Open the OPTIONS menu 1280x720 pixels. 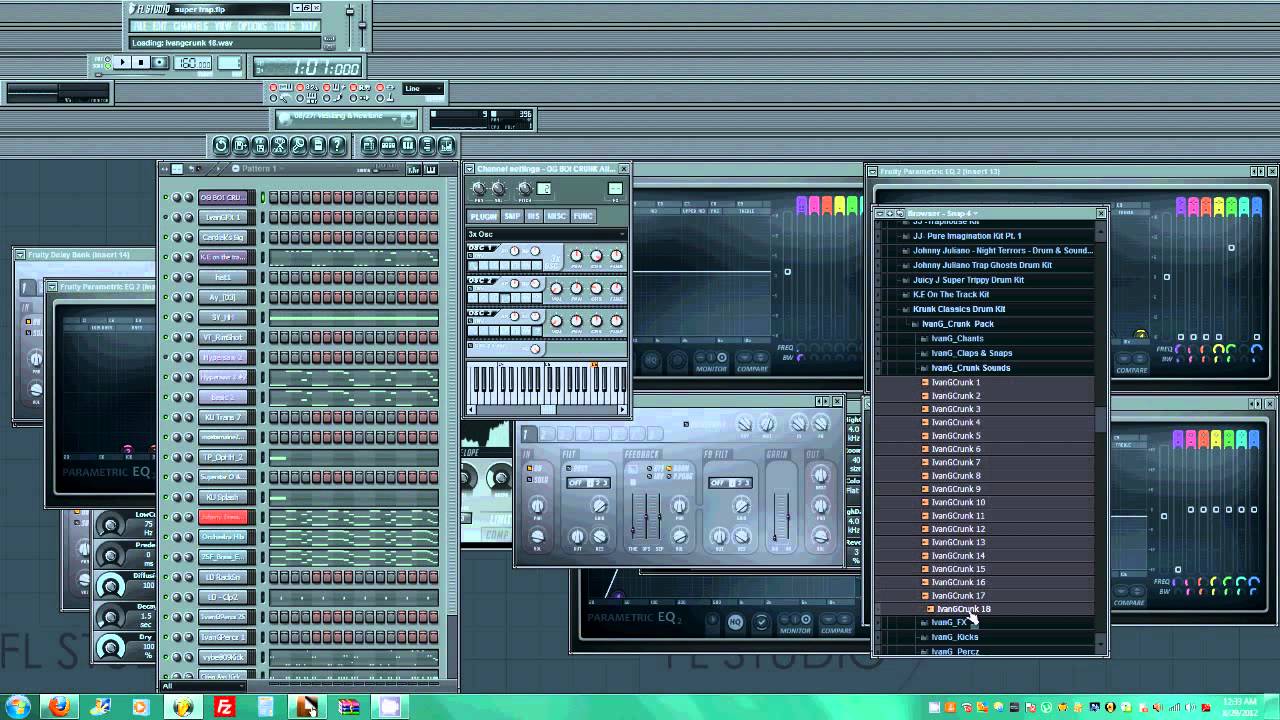(251, 26)
